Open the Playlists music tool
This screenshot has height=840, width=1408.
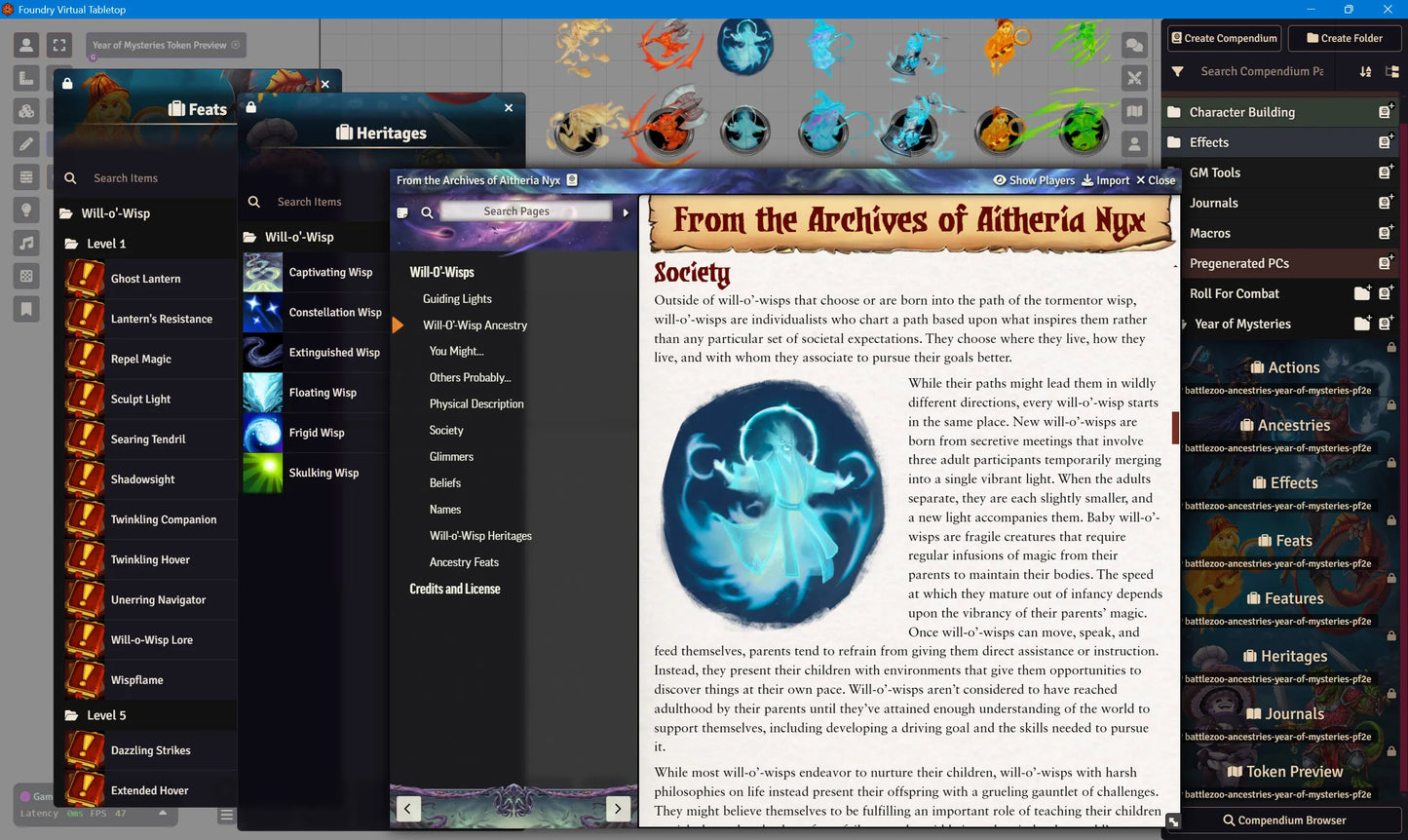[x=26, y=243]
